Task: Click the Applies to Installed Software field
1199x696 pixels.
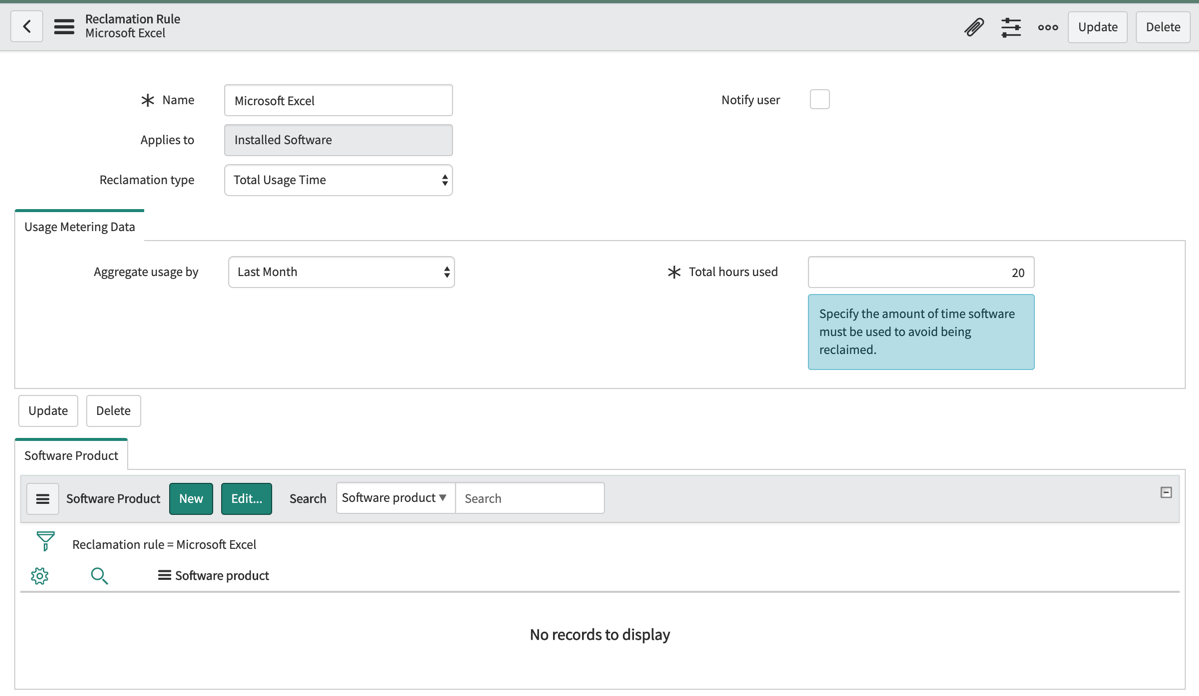Action: (x=338, y=140)
